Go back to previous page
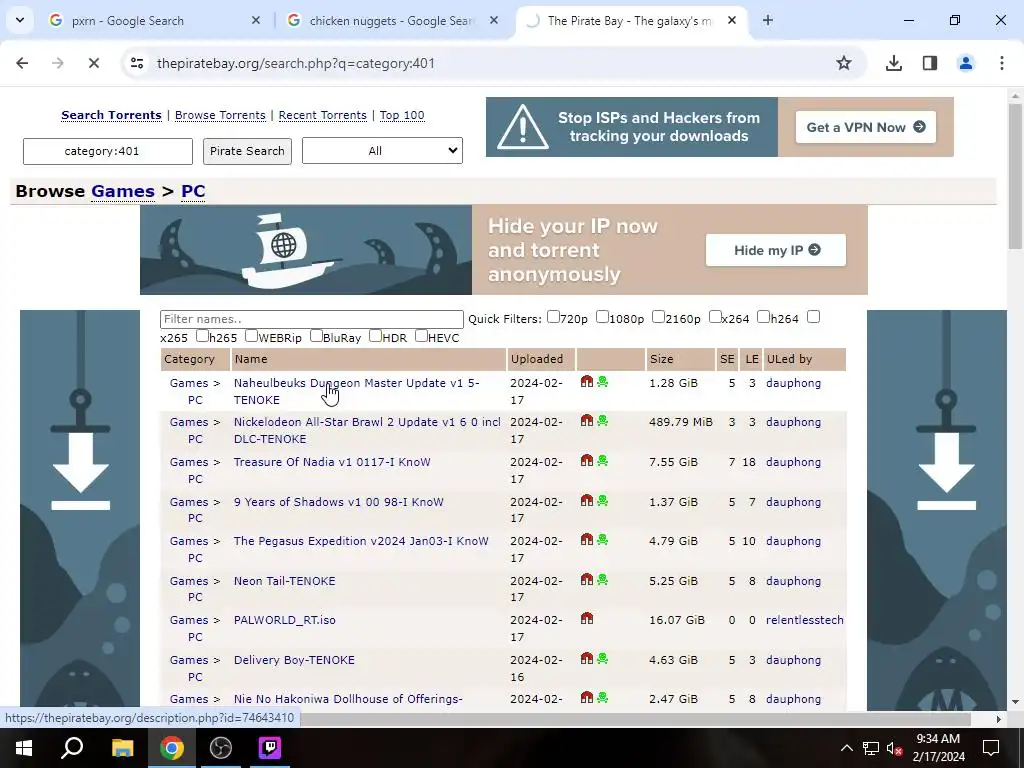The height and width of the screenshot is (768, 1024). 22,63
